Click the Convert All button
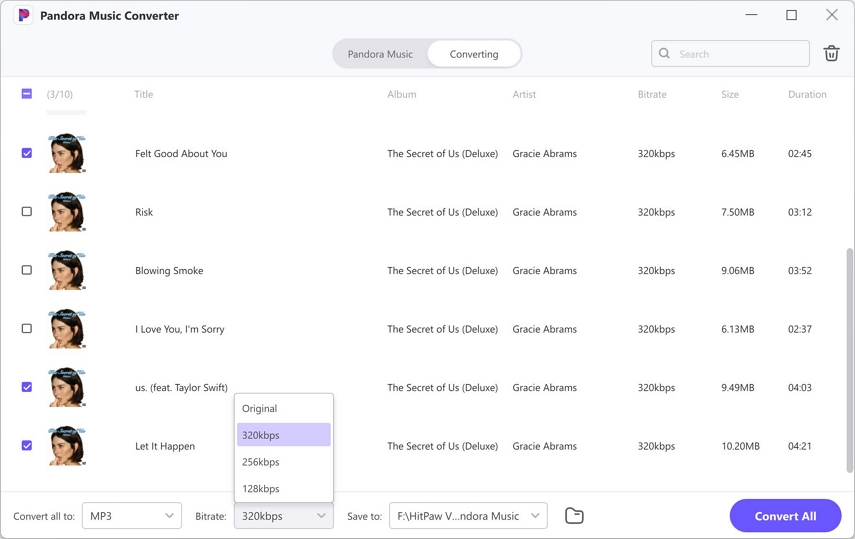The width and height of the screenshot is (855, 539). pyautogui.click(x=785, y=516)
